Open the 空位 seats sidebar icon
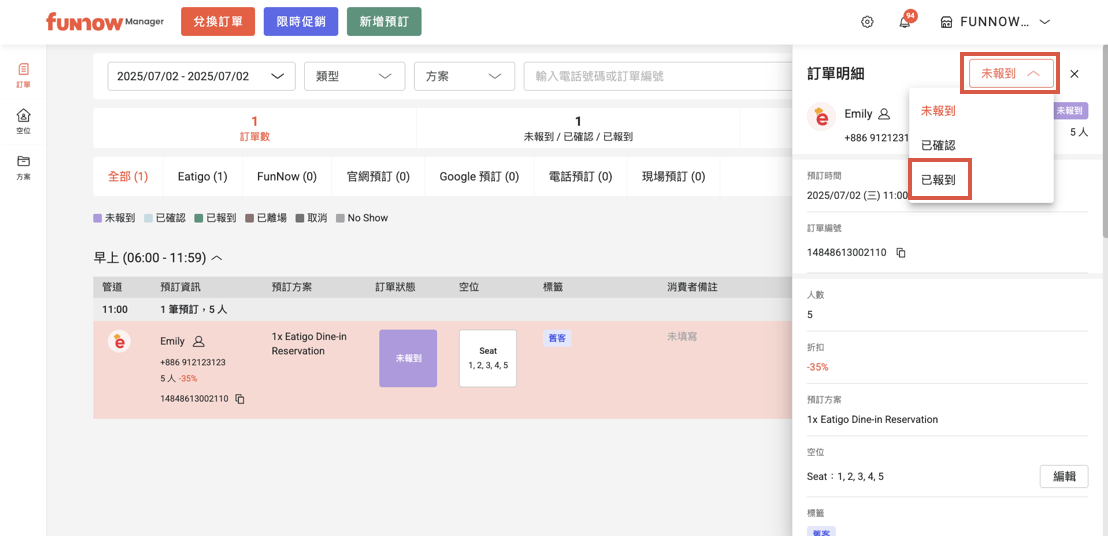The height and width of the screenshot is (536, 1108). (x=23, y=121)
